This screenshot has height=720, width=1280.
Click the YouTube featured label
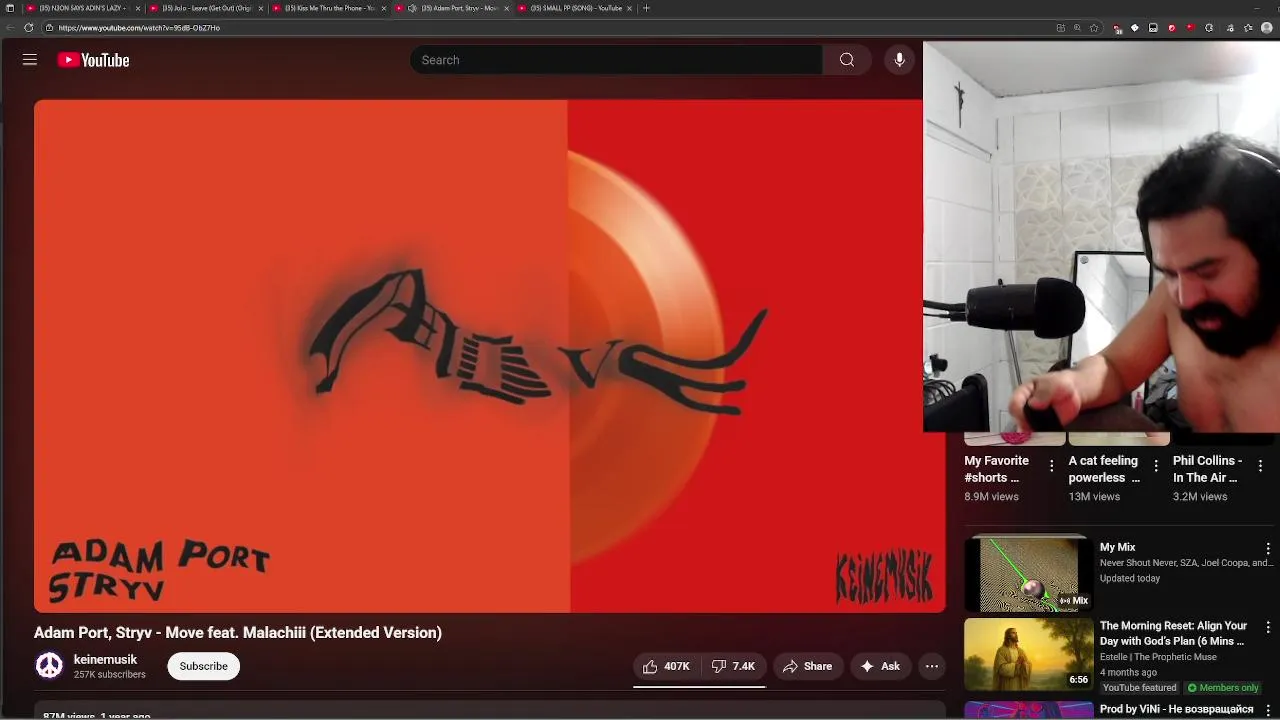1138,688
